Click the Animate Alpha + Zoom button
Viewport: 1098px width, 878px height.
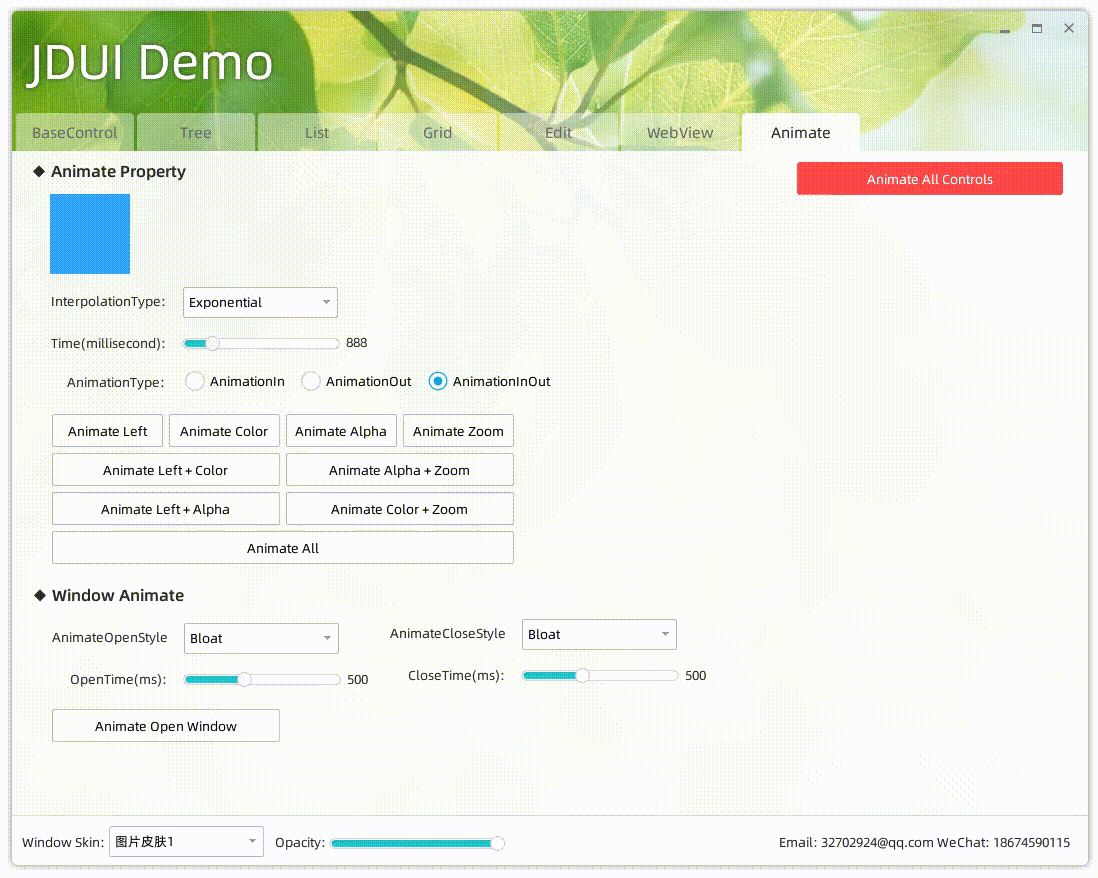399,469
